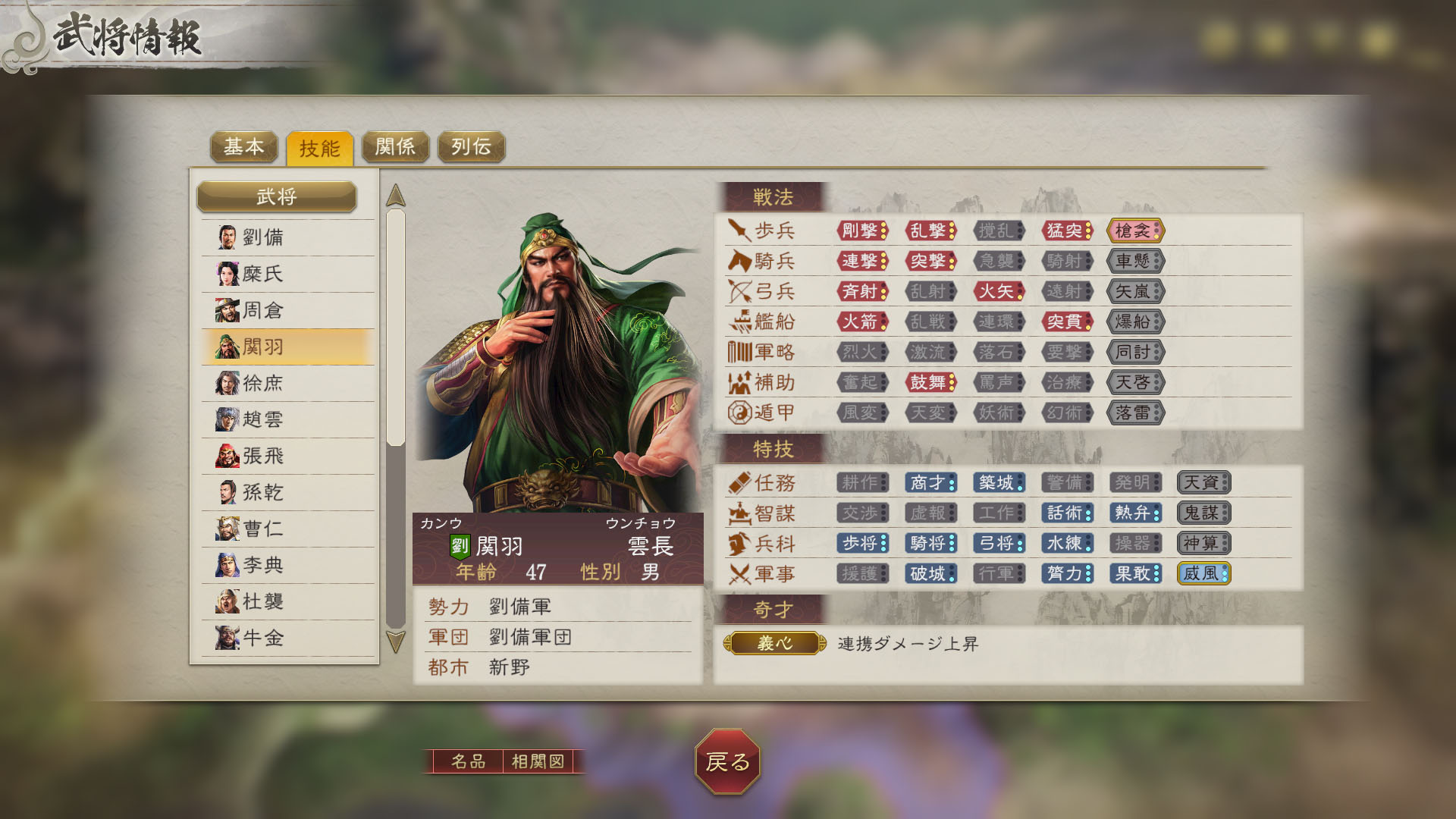
Task: Select the 槍衾 tactic badge
Action: point(1135,230)
